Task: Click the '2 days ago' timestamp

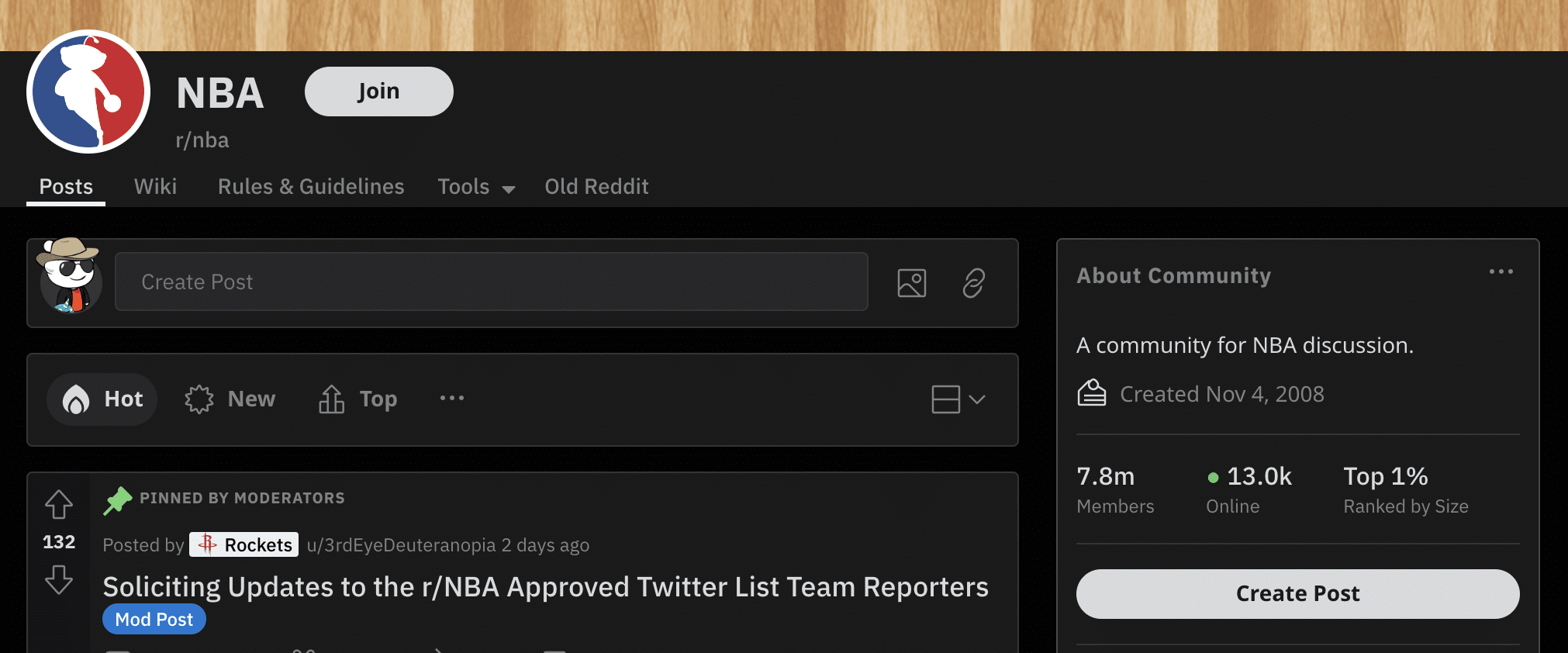Action: click(545, 545)
